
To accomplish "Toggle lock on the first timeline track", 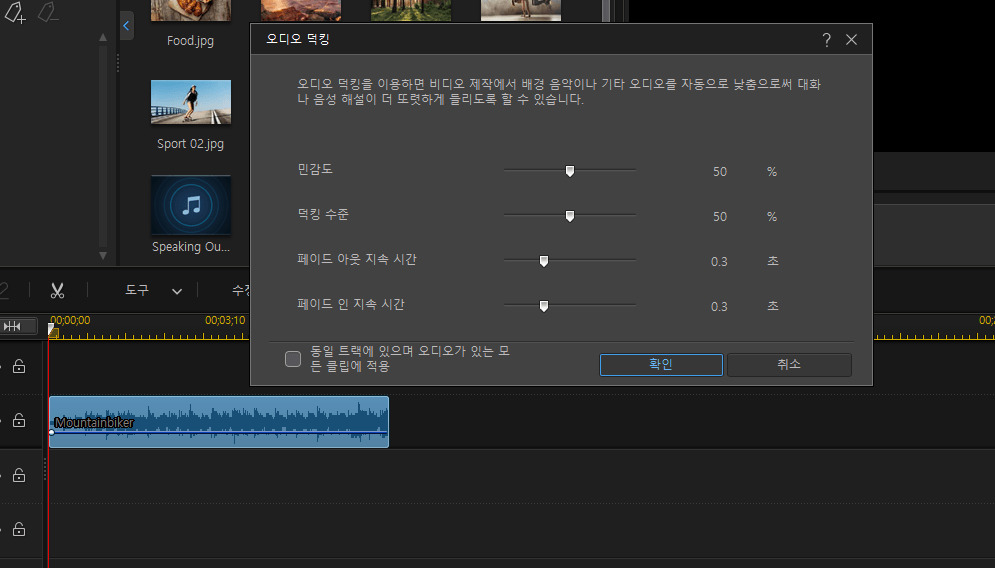I will pyautogui.click(x=19, y=366).
